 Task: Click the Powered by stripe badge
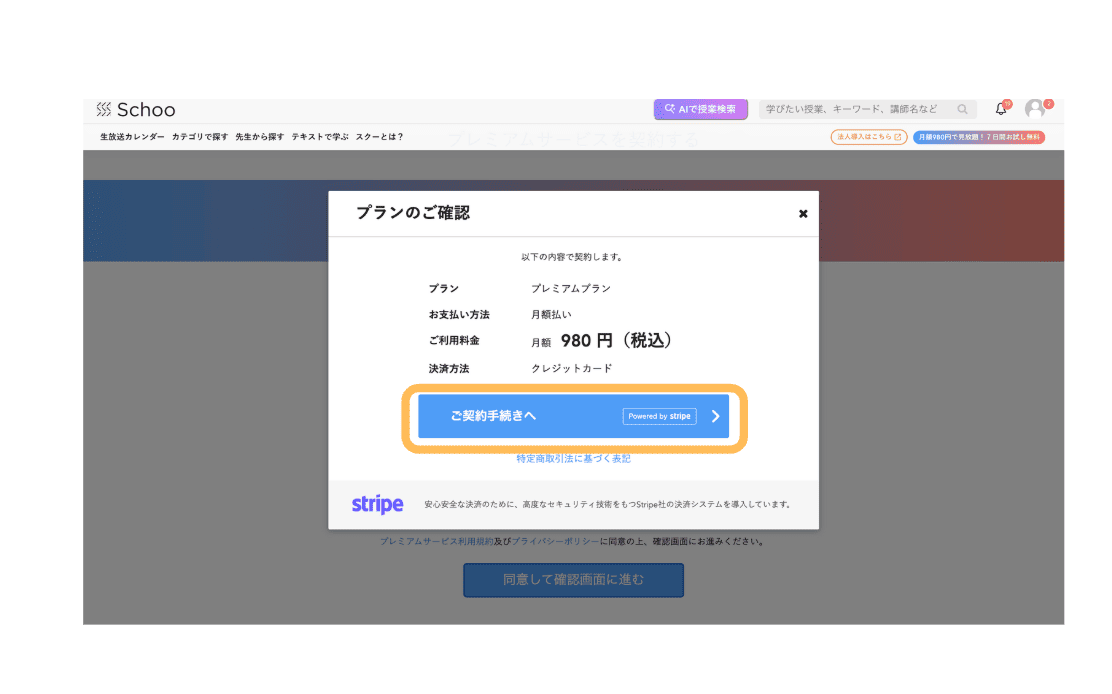[x=659, y=417]
